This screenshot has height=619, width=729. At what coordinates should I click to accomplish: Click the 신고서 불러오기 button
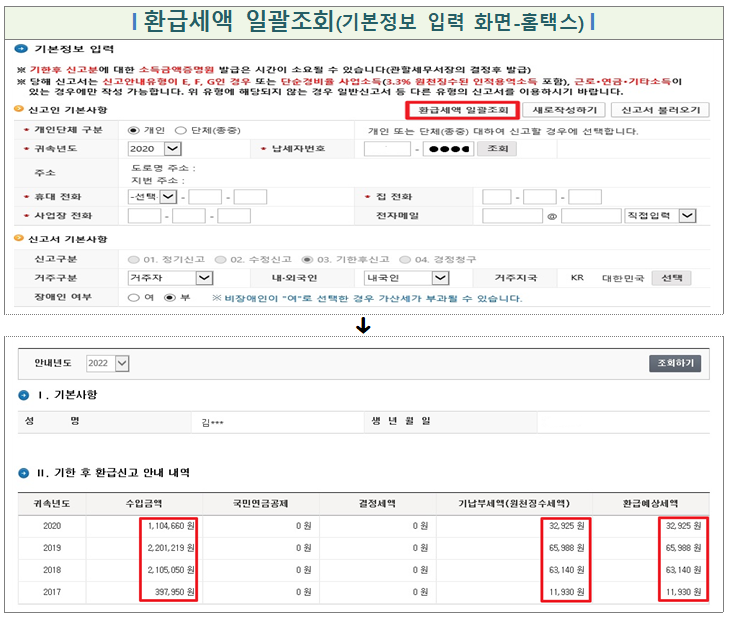660,110
